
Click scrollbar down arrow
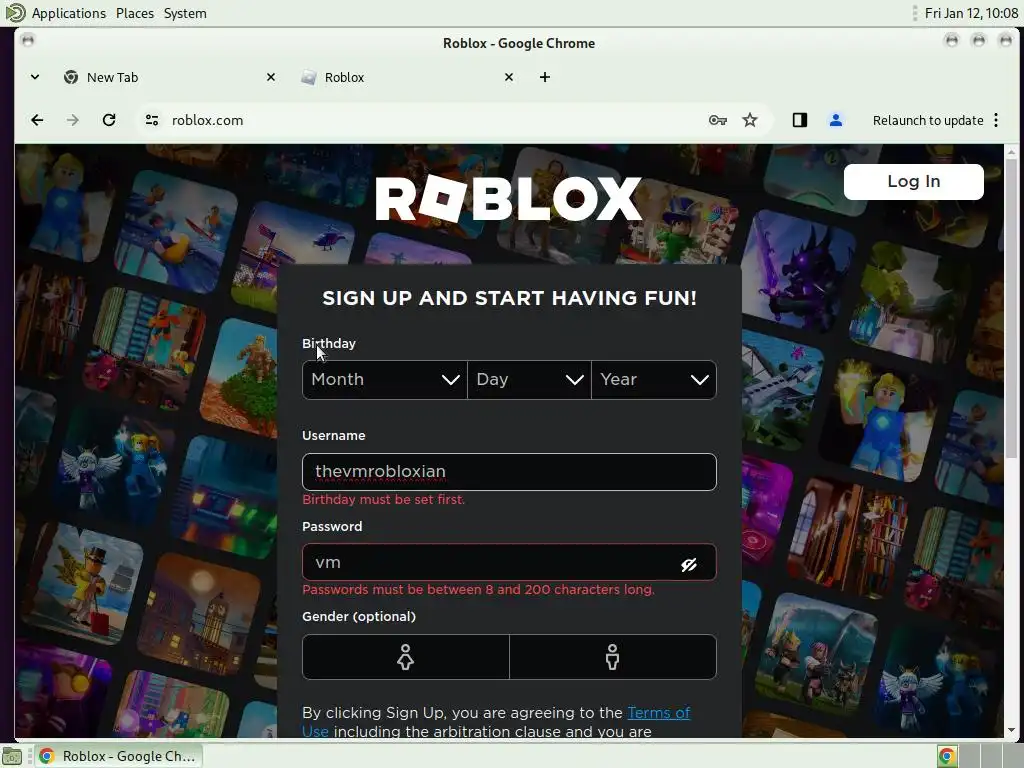[x=1011, y=731]
